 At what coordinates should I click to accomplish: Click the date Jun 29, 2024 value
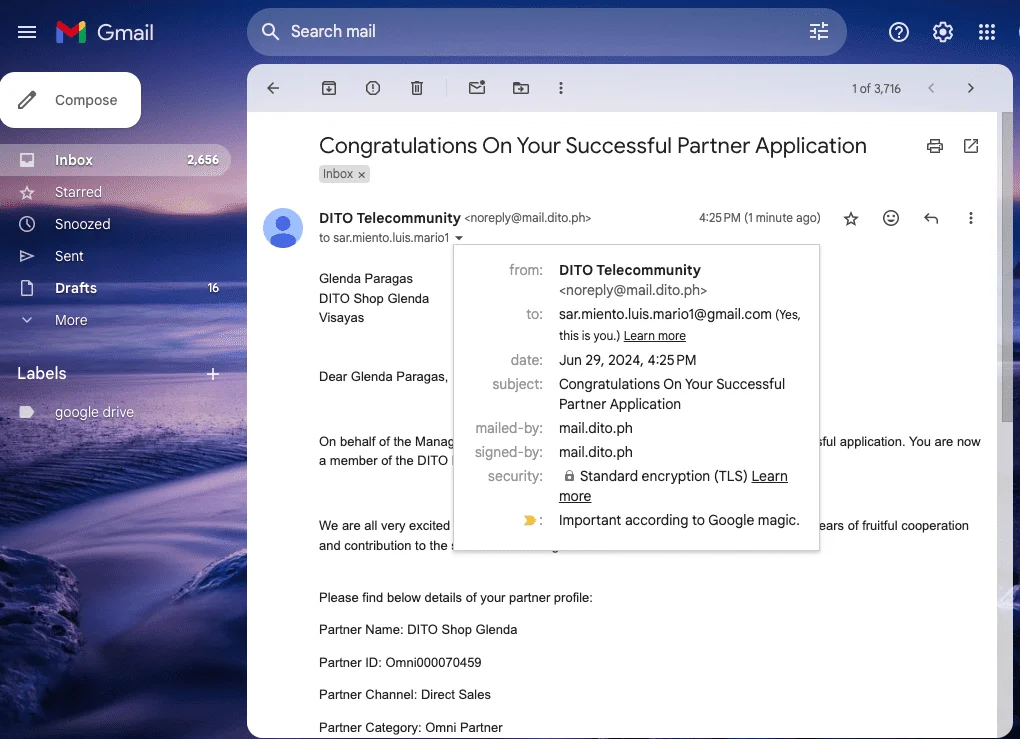[x=628, y=360]
